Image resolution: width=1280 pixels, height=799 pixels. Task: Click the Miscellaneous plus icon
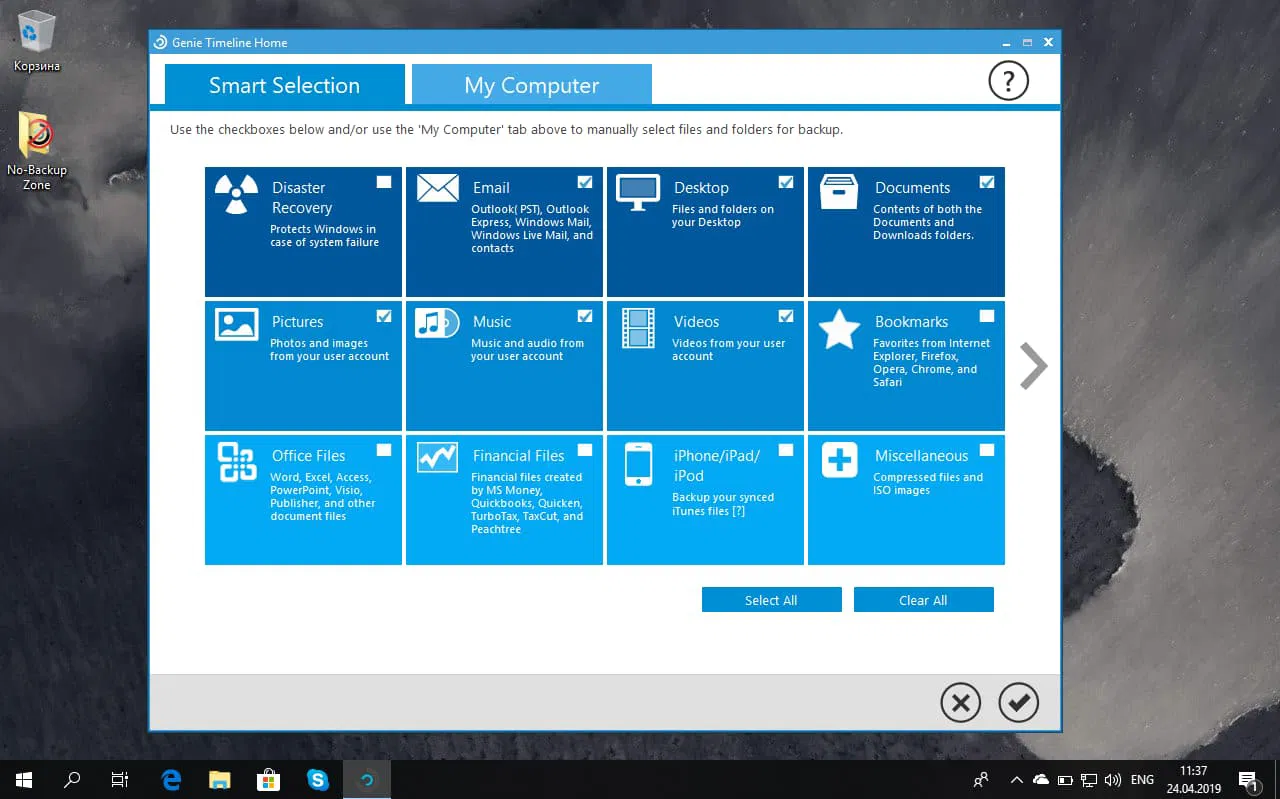pos(839,460)
